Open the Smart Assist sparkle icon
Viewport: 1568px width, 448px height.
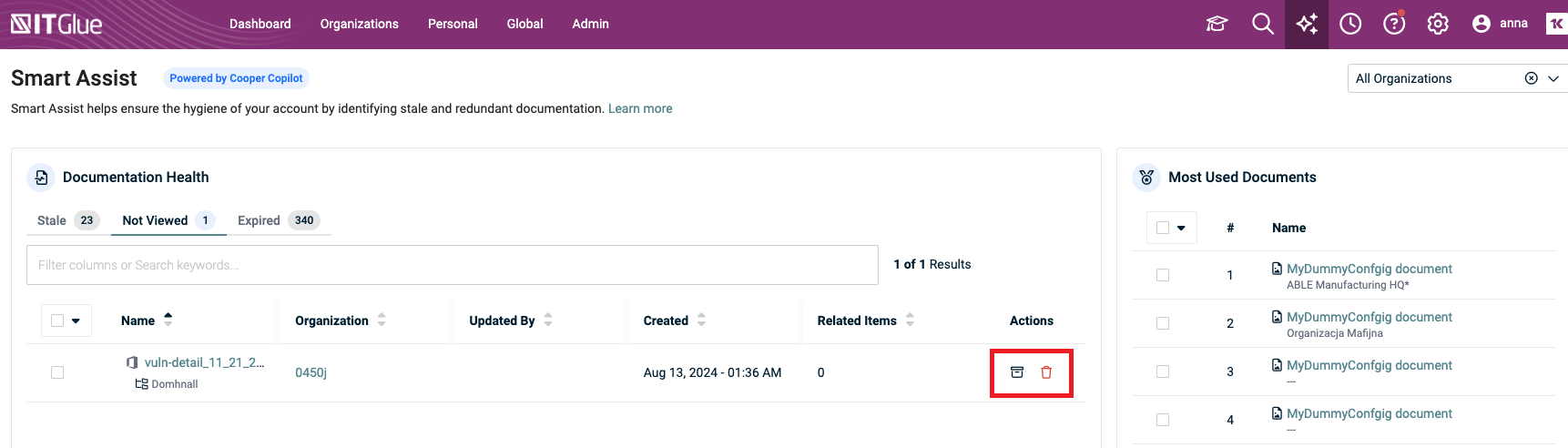[1307, 24]
